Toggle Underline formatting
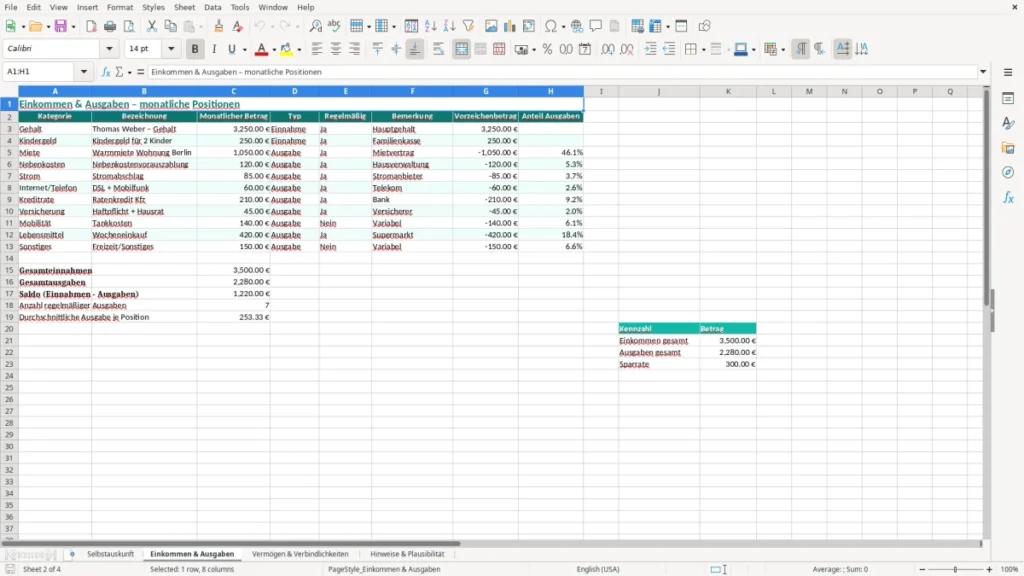The width and height of the screenshot is (1024, 576). 232,49
